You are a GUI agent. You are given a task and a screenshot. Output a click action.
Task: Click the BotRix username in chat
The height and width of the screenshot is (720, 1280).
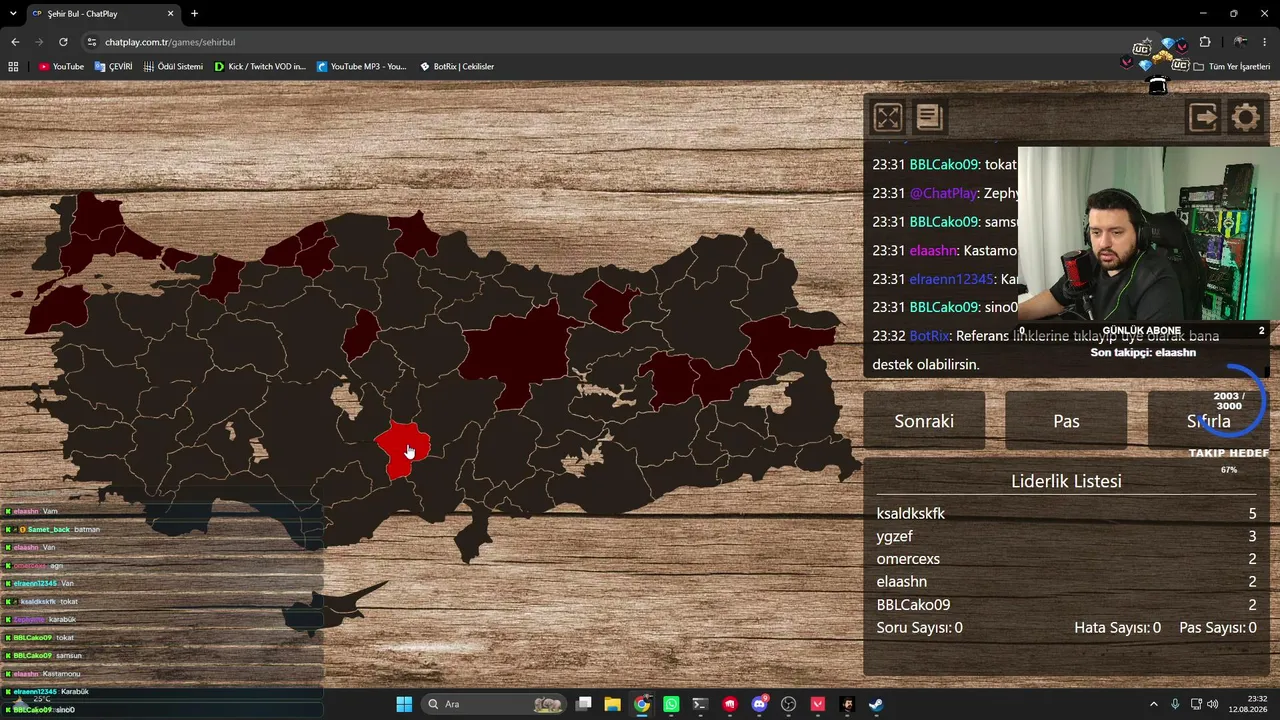(x=929, y=336)
